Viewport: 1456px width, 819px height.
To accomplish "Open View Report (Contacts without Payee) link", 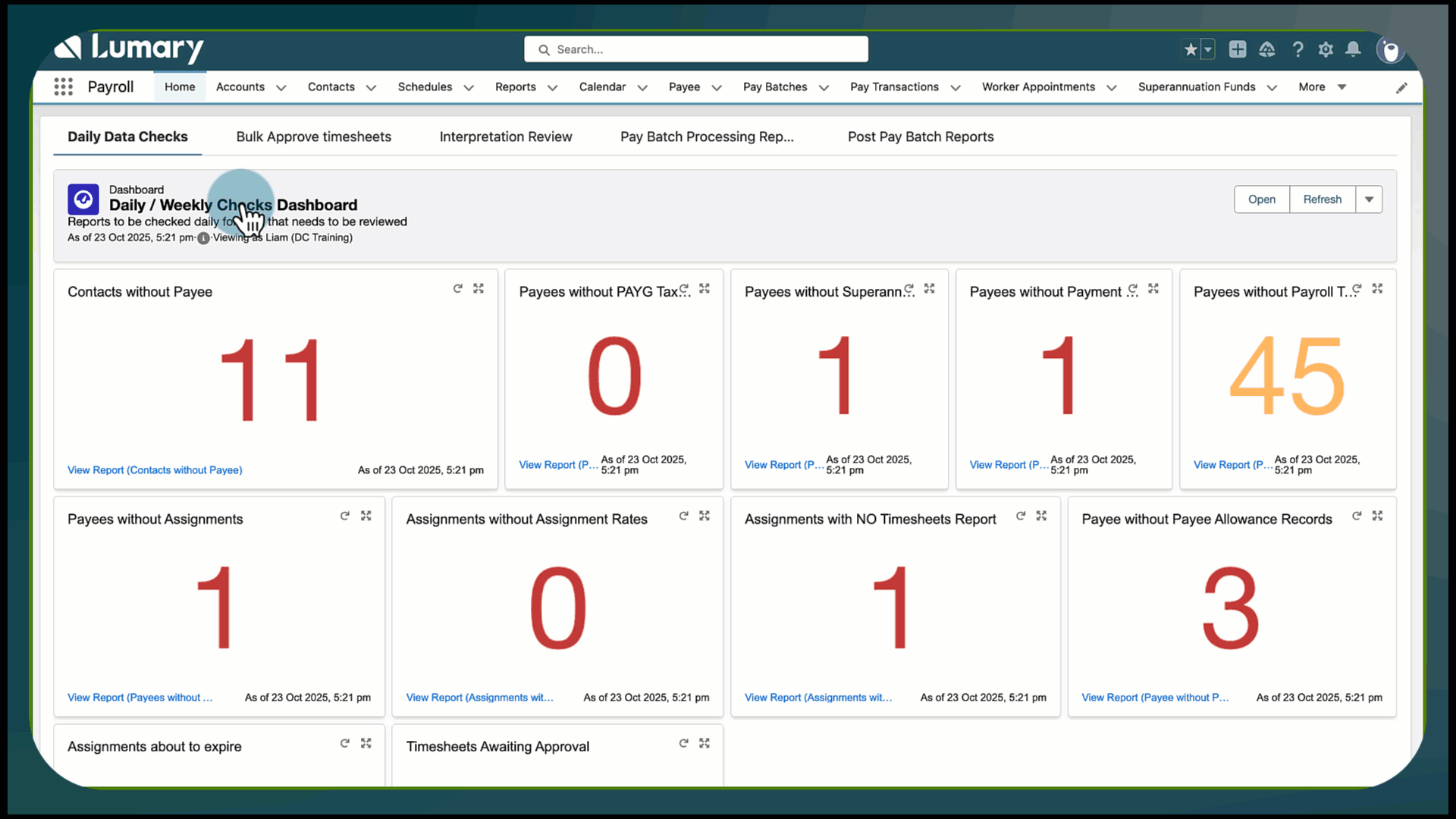I will 155,470.
